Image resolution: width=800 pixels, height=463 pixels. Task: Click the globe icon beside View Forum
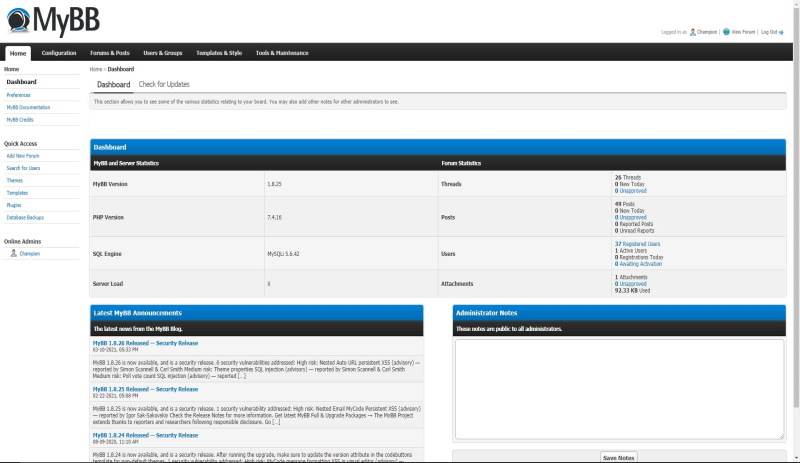[726, 32]
